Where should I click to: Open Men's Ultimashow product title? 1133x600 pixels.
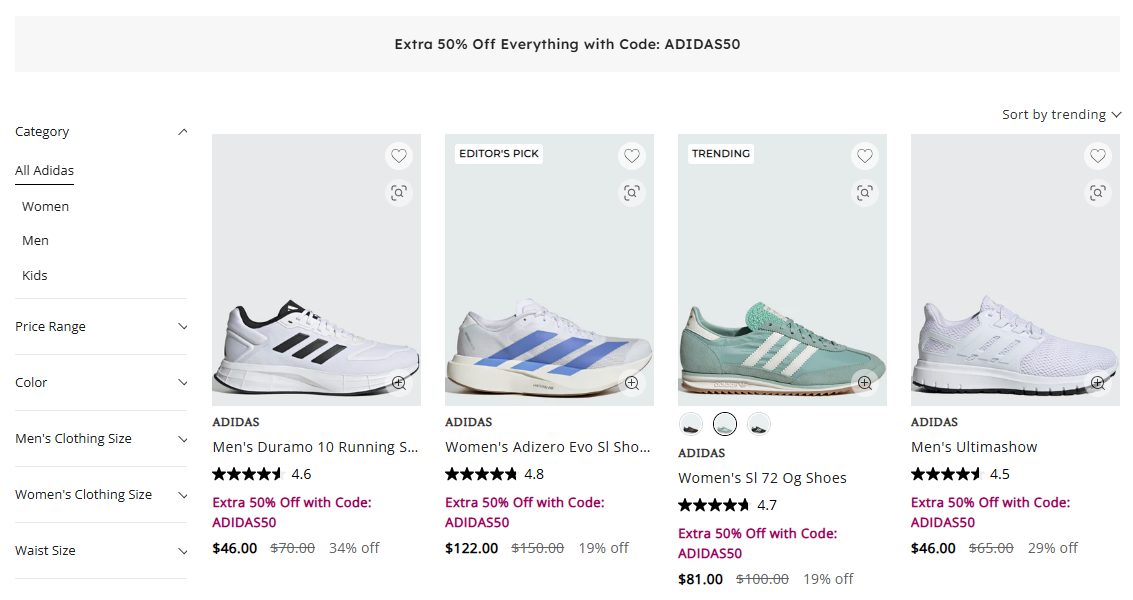[974, 447]
